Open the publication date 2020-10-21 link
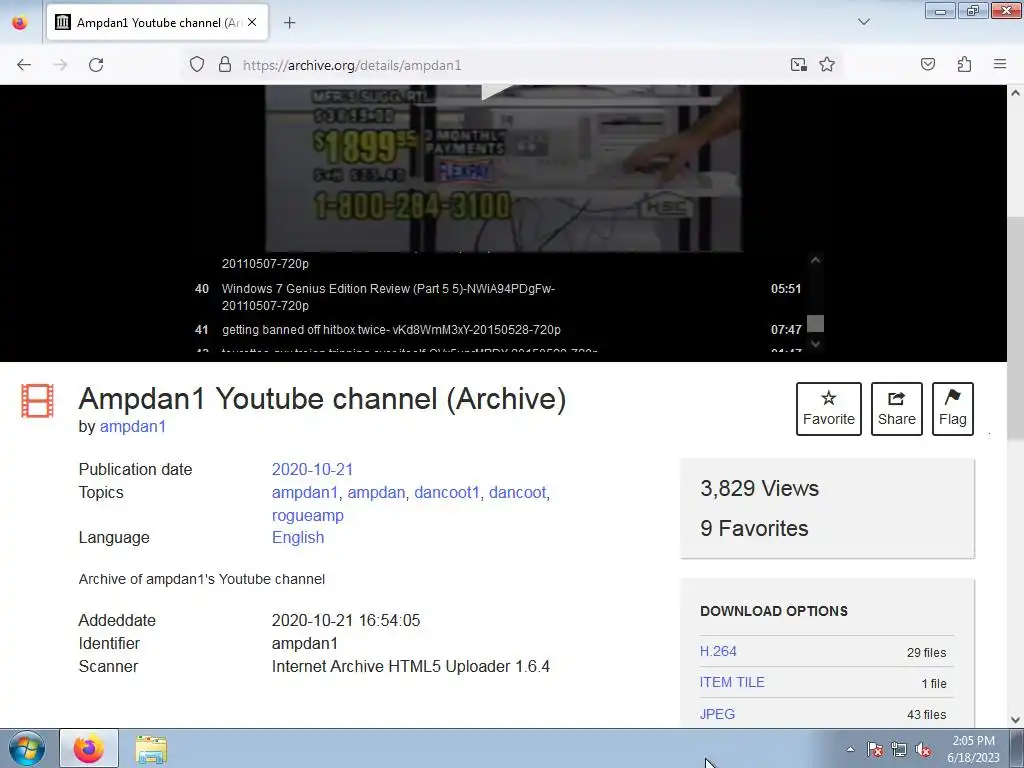This screenshot has height=768, width=1024. point(312,470)
